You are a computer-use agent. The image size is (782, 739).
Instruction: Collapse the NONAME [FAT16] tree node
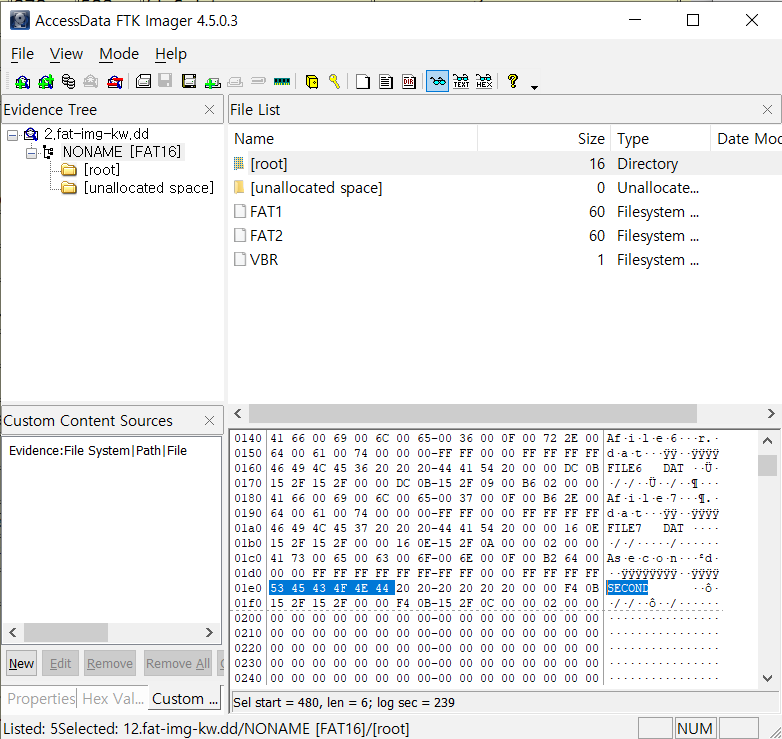pos(31,153)
